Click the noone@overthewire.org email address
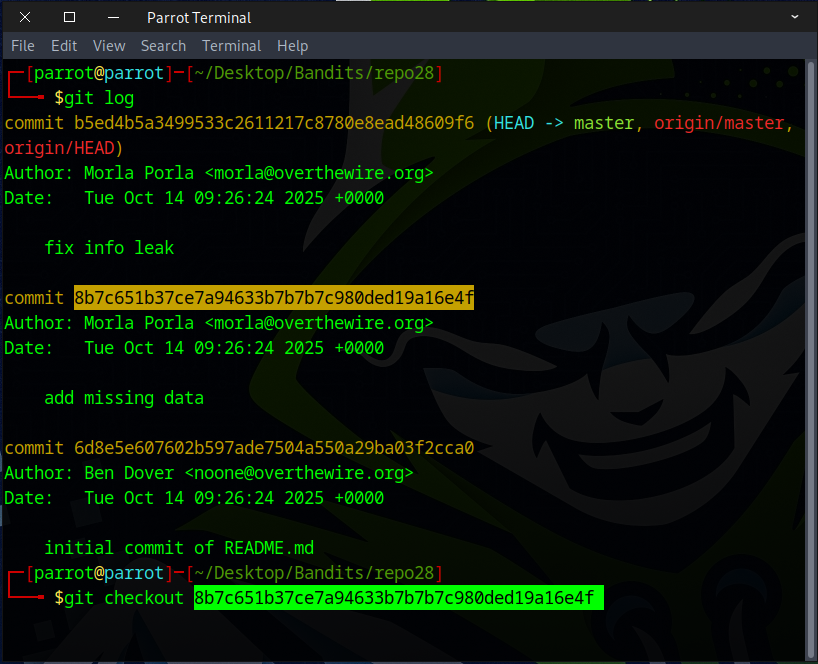This screenshot has height=664, width=818. (x=308, y=473)
